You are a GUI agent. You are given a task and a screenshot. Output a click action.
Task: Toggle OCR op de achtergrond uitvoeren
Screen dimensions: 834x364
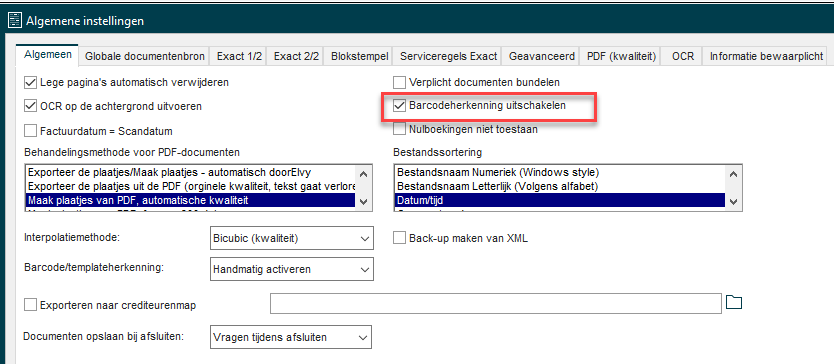(x=30, y=106)
